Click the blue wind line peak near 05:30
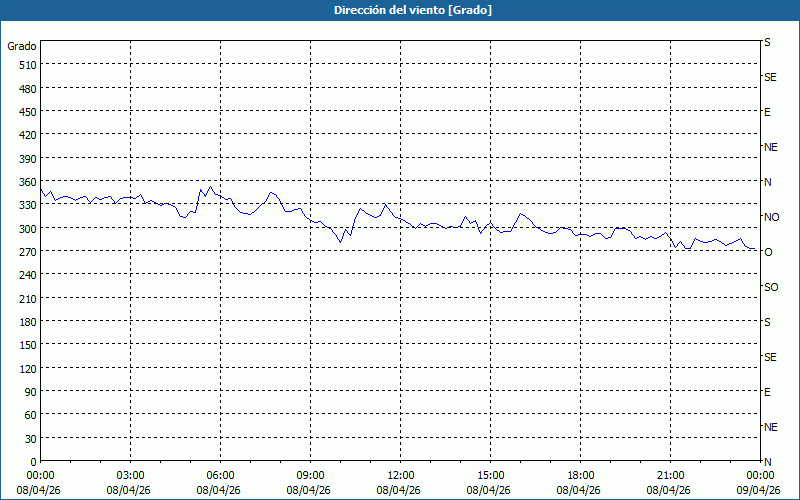 (x=210, y=187)
